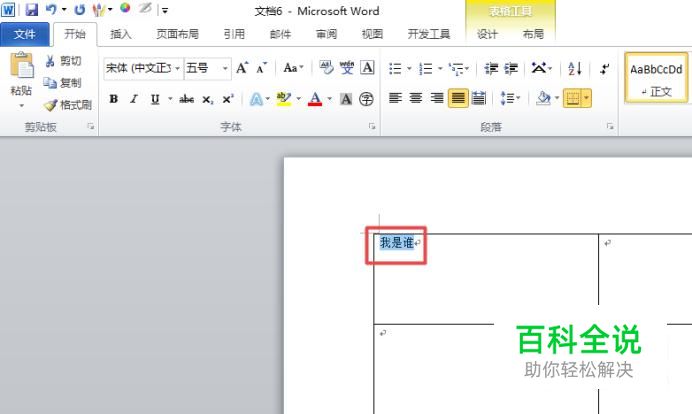Screen dimensions: 692x414
Task: Toggle Show/Hide paragraph marks icon
Action: pos(604,68)
